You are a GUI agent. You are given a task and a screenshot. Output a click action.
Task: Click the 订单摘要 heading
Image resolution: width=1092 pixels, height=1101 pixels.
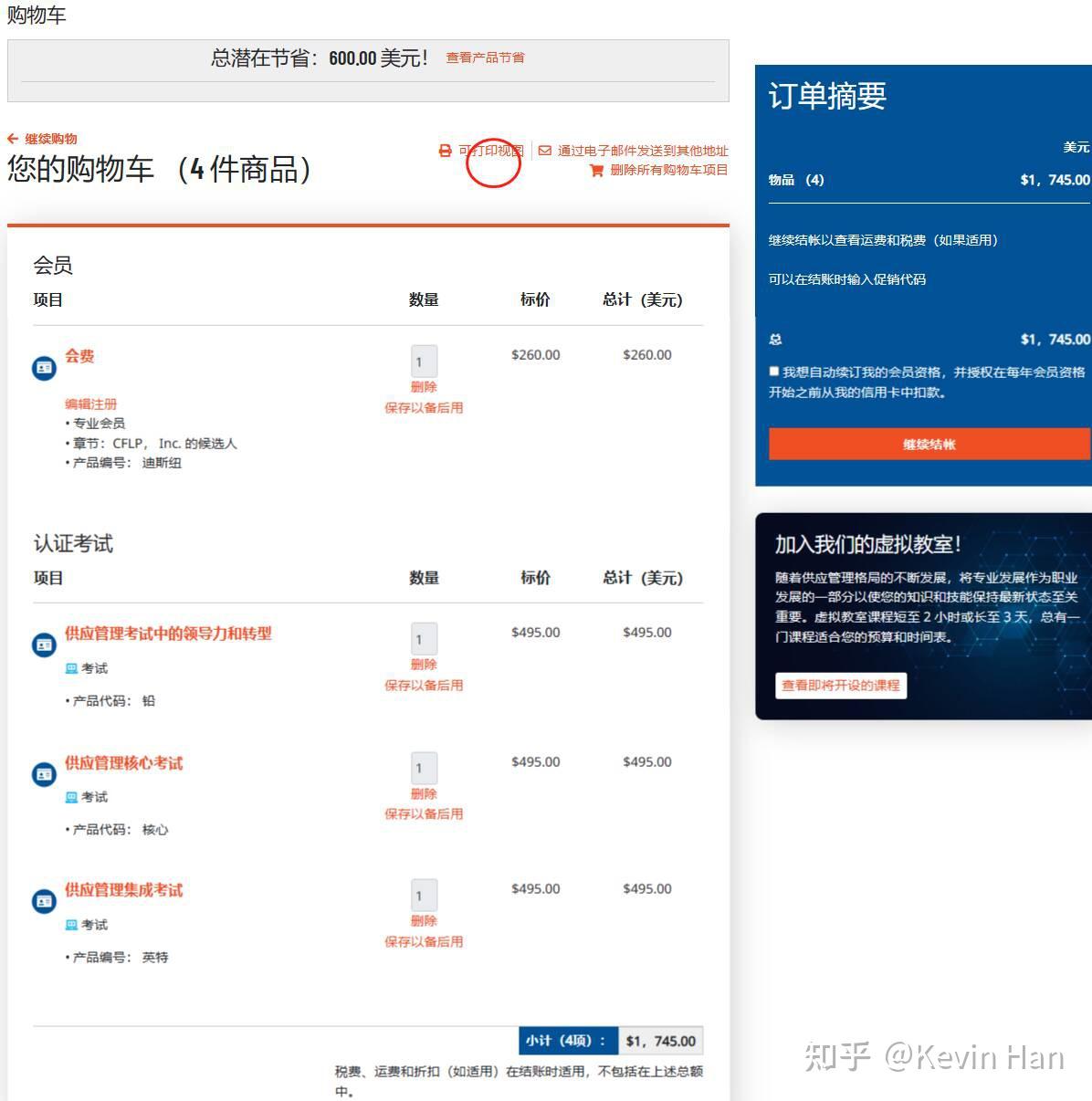pos(827,96)
